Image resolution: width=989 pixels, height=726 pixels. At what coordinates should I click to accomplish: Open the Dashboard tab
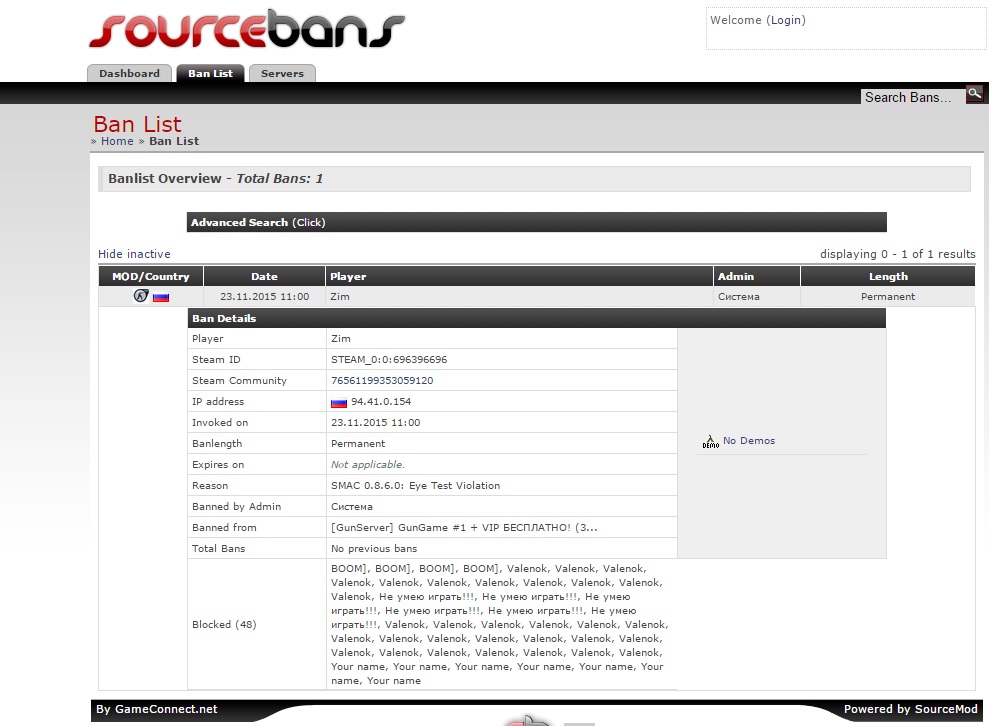(129, 73)
